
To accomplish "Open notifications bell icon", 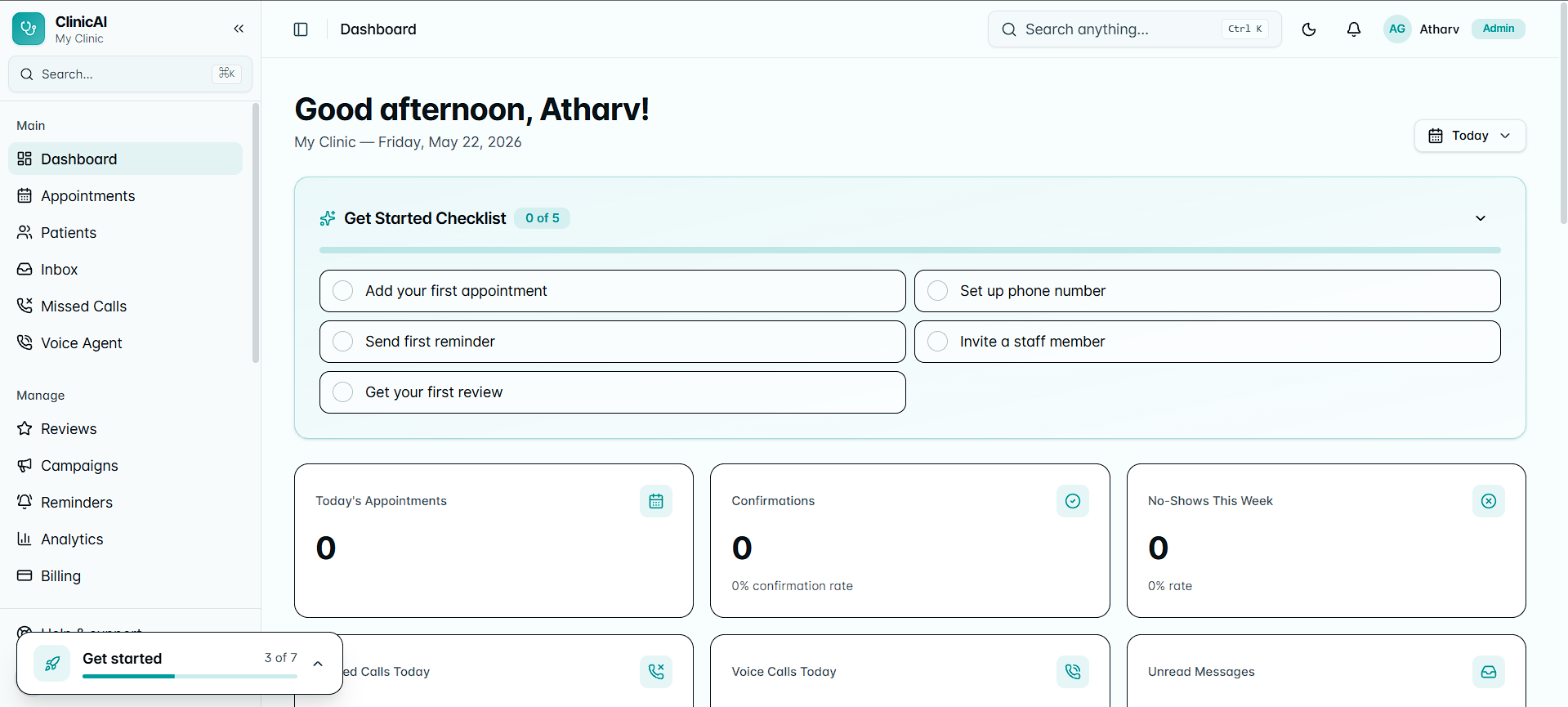I will point(1354,29).
